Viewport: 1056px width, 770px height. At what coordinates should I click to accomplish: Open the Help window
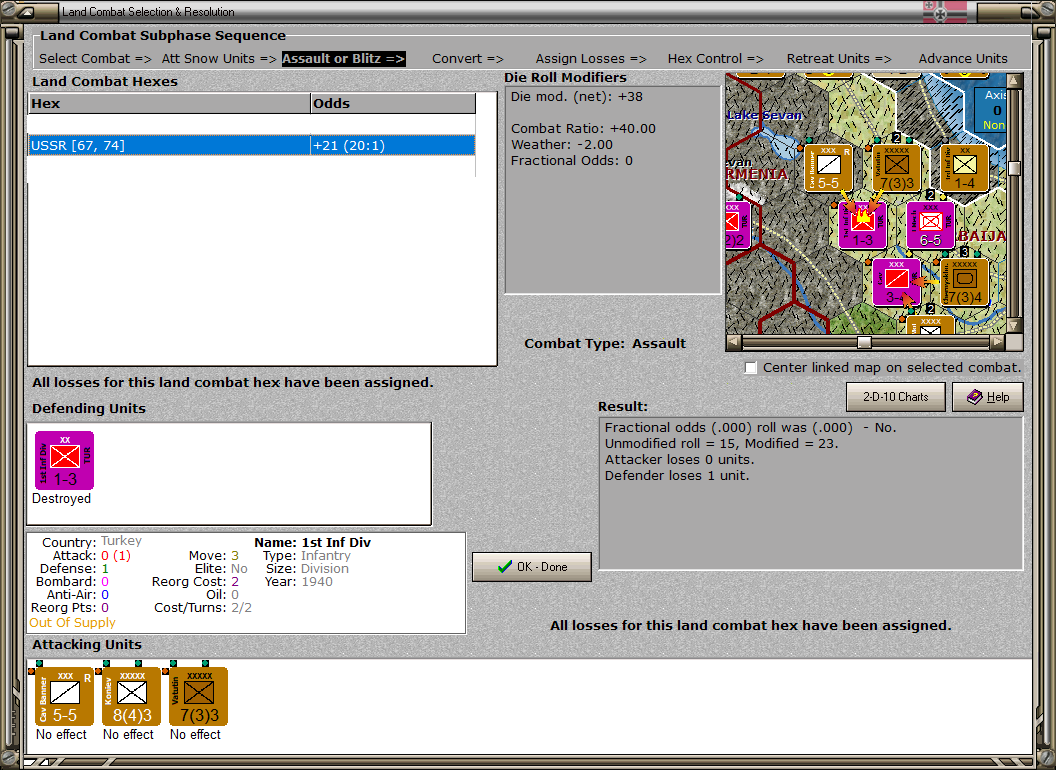tap(988, 397)
